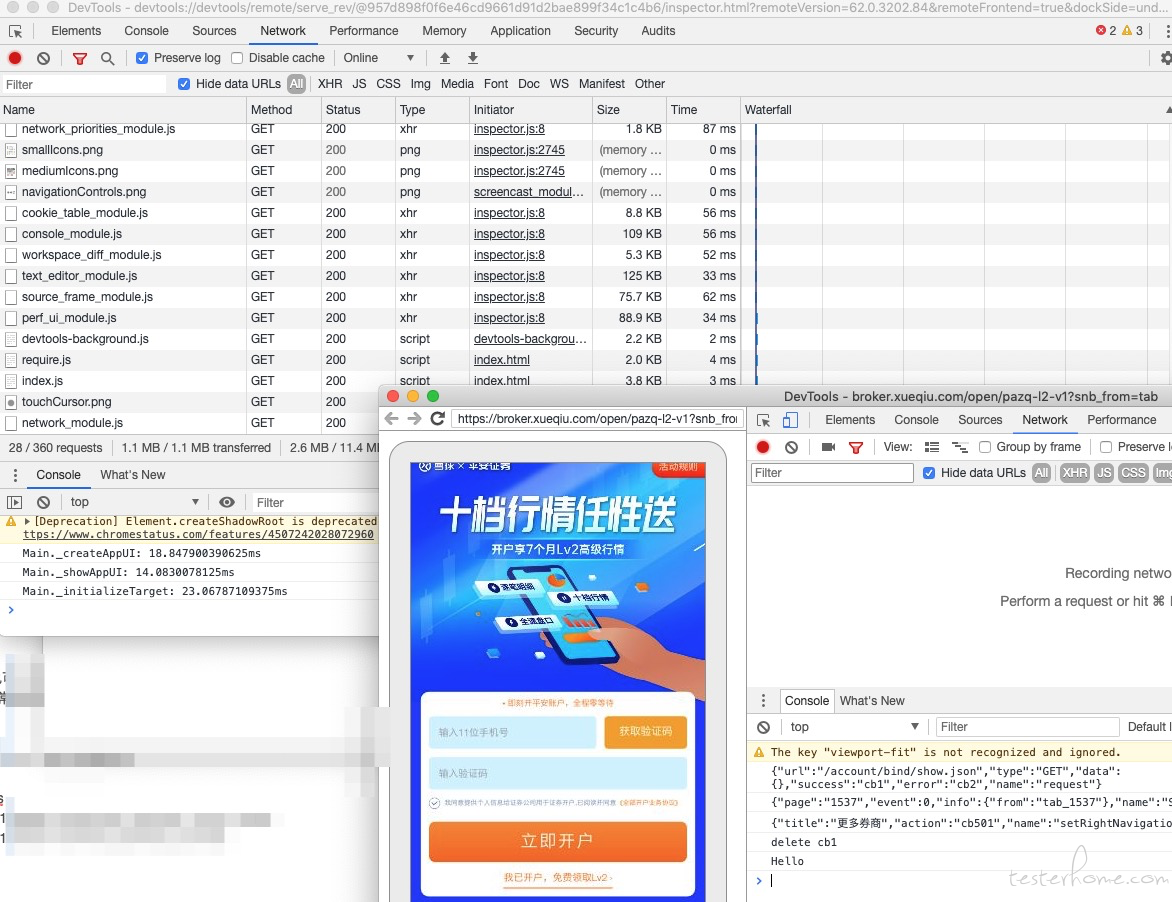Activate the inspect picker in the broker.xueqiu.com DevTools
The width and height of the screenshot is (1172, 902).
pyautogui.click(x=763, y=421)
